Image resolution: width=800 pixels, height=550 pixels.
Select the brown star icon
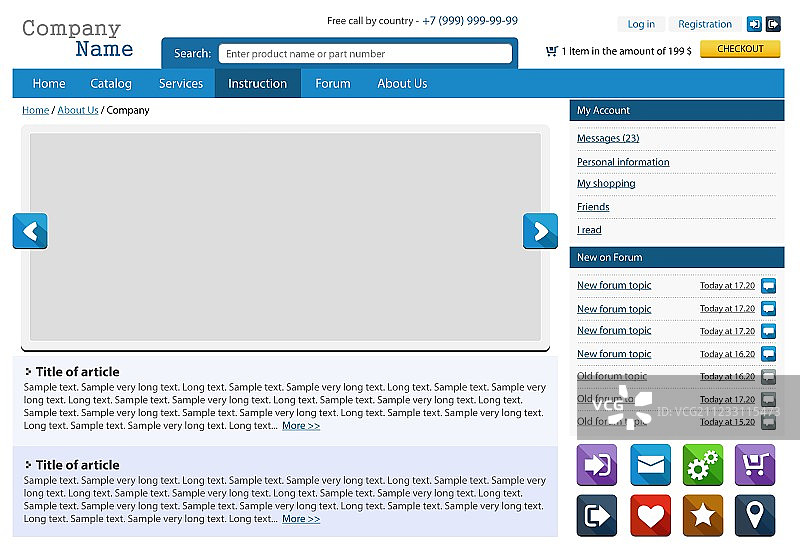(703, 515)
